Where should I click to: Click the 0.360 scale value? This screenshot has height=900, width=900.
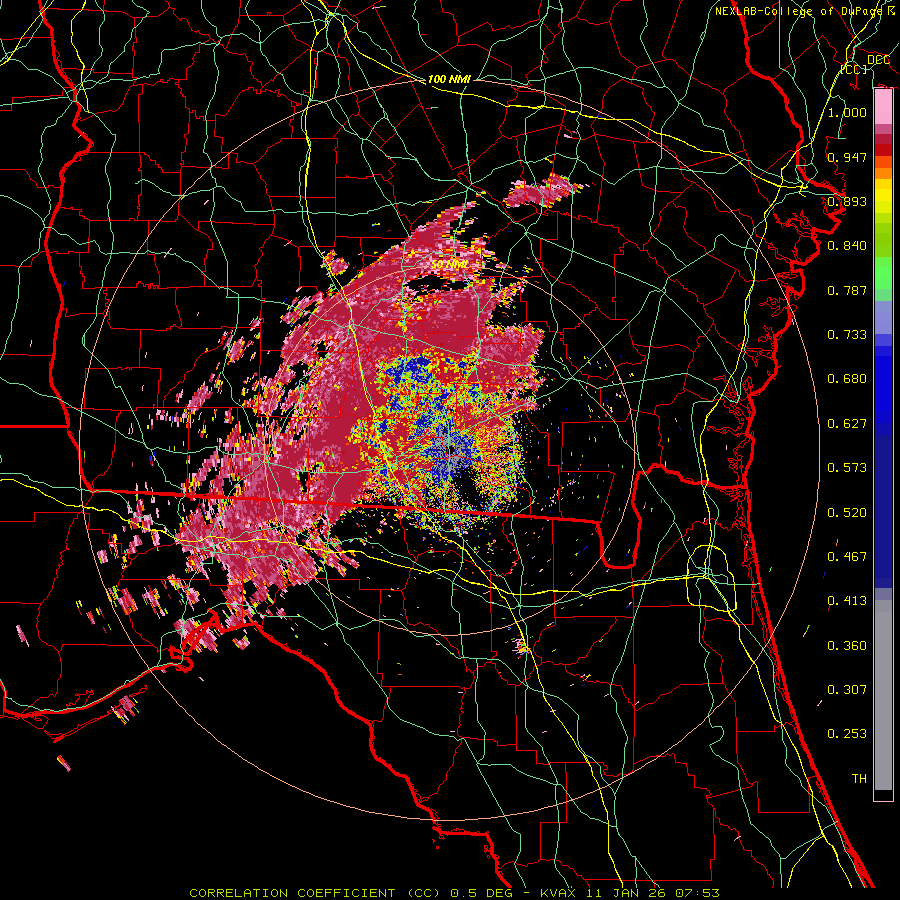[847, 646]
